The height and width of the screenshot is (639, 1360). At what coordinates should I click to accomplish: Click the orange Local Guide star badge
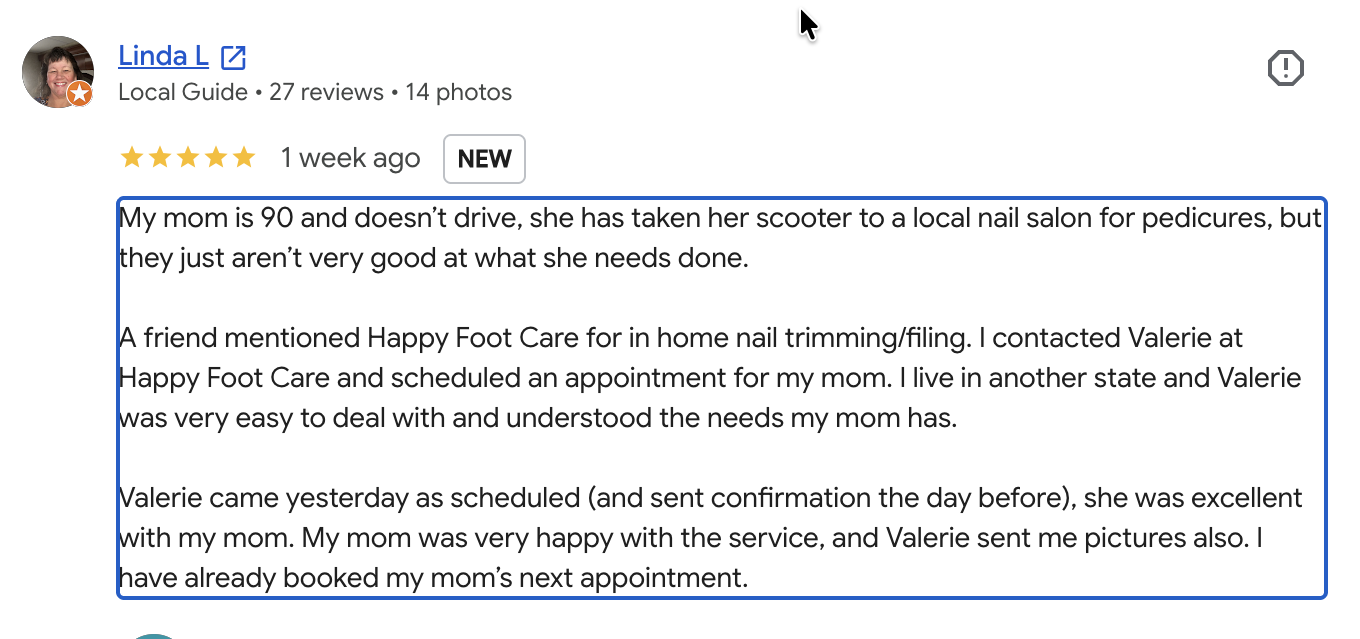[x=80, y=94]
